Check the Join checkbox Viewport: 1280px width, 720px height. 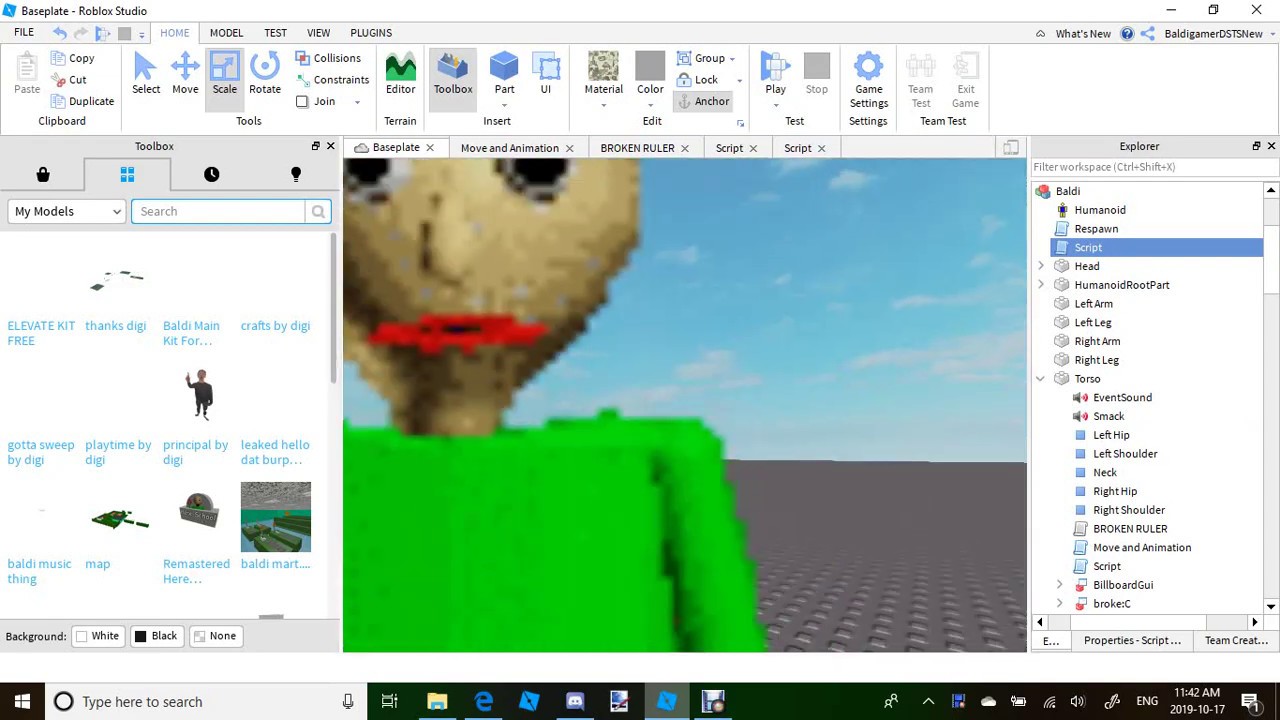click(302, 101)
